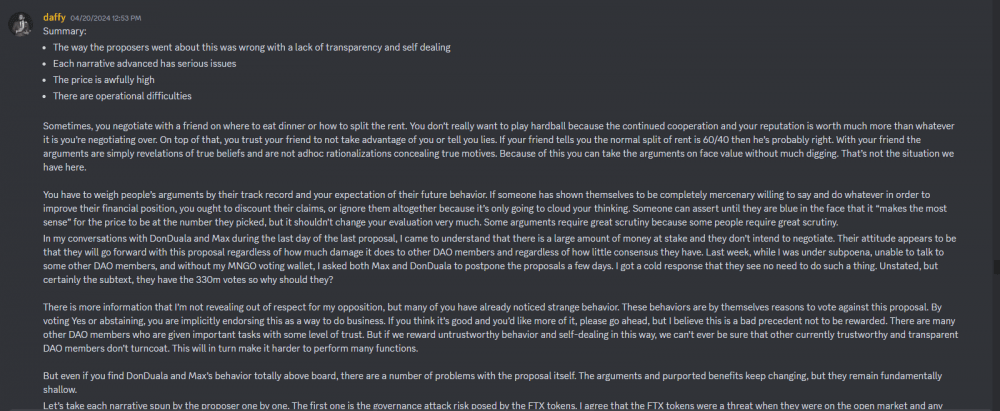Image resolution: width=1000 pixels, height=411 pixels.
Task: Click the 04/20/2024 12:53 PM timestamp
Action: pos(105,18)
